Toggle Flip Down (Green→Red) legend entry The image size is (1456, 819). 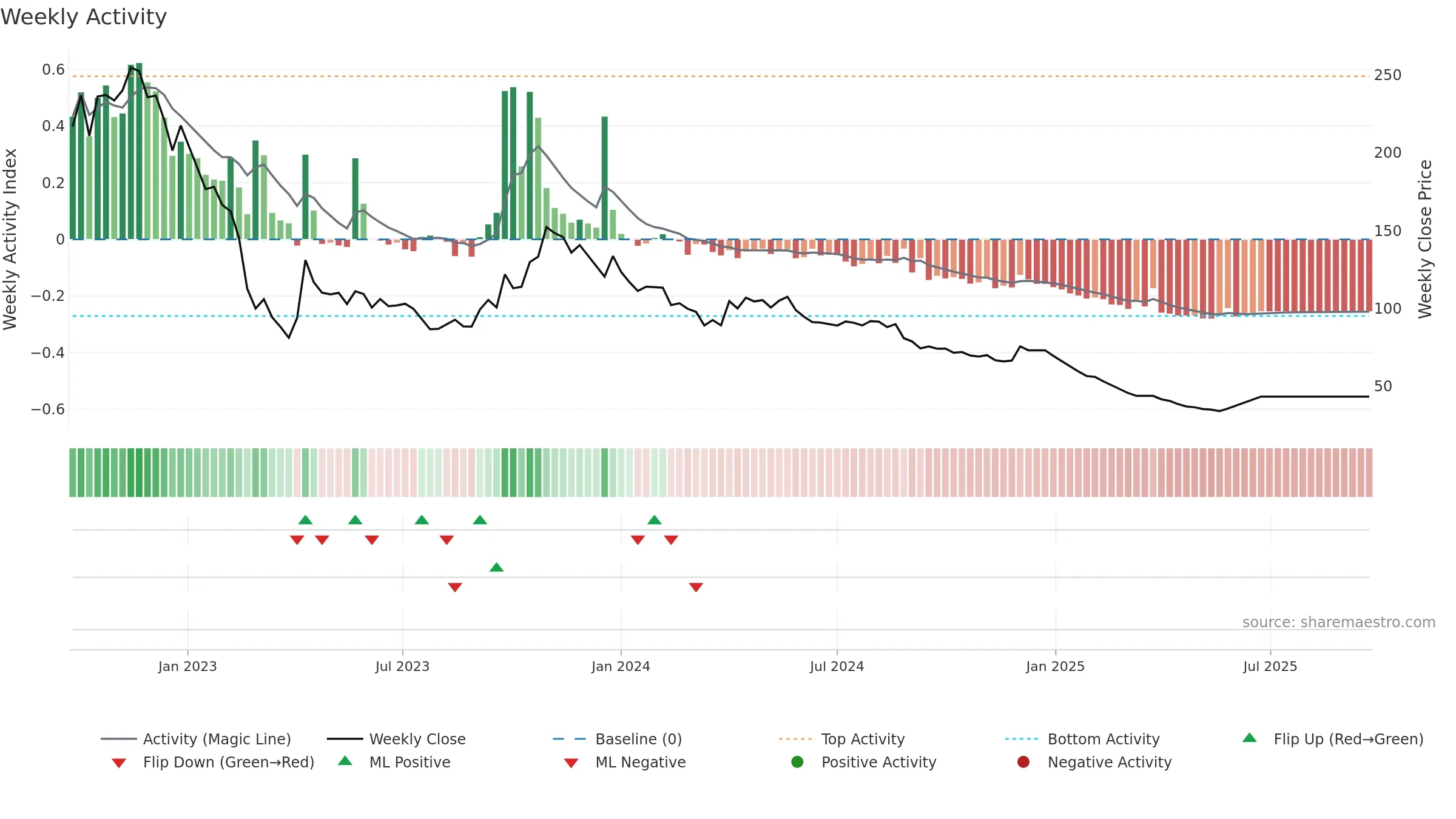212,762
